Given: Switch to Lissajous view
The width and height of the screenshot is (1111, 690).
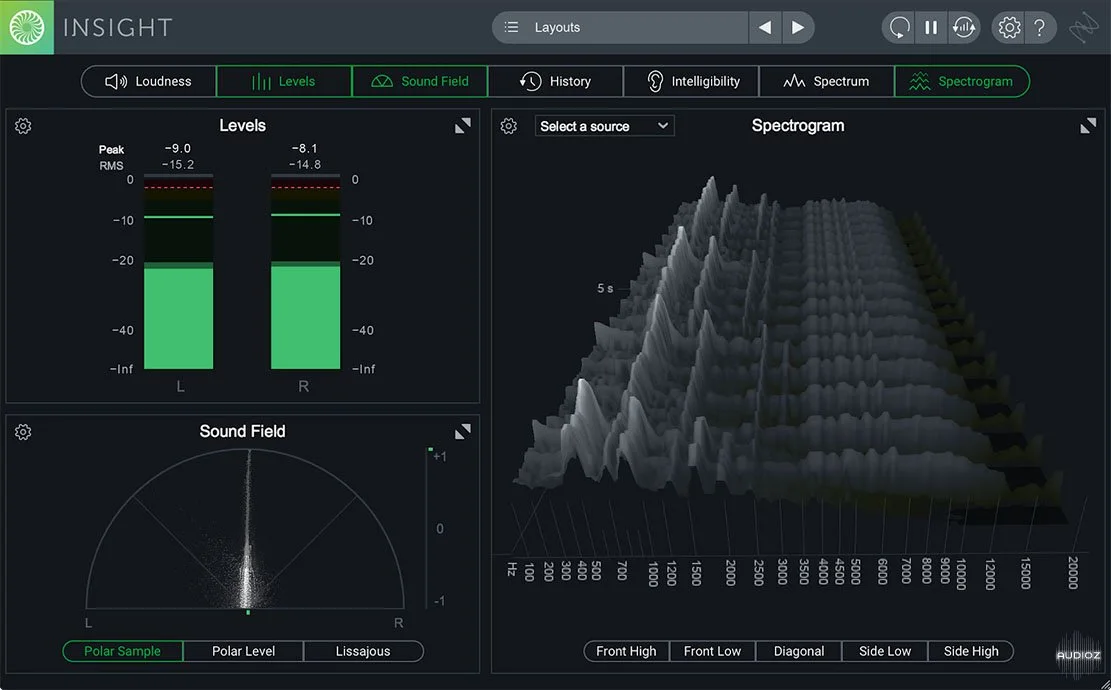Looking at the screenshot, I should coord(363,651).
